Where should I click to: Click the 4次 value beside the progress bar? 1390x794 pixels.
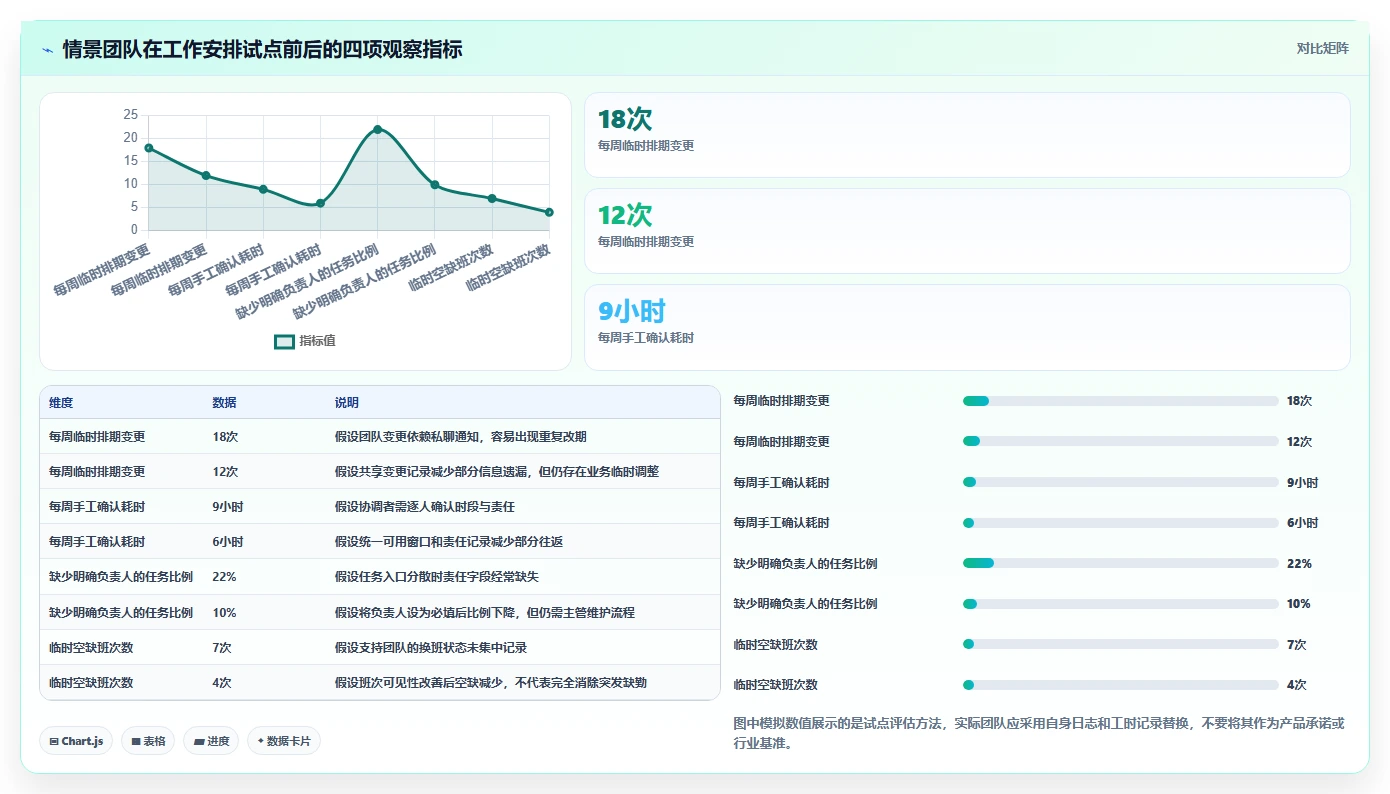pos(1297,685)
